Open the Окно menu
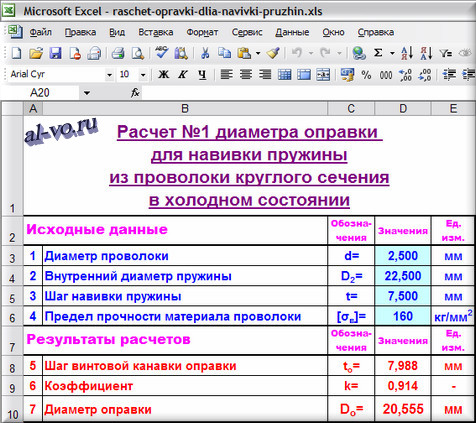The image size is (476, 423). point(333,32)
